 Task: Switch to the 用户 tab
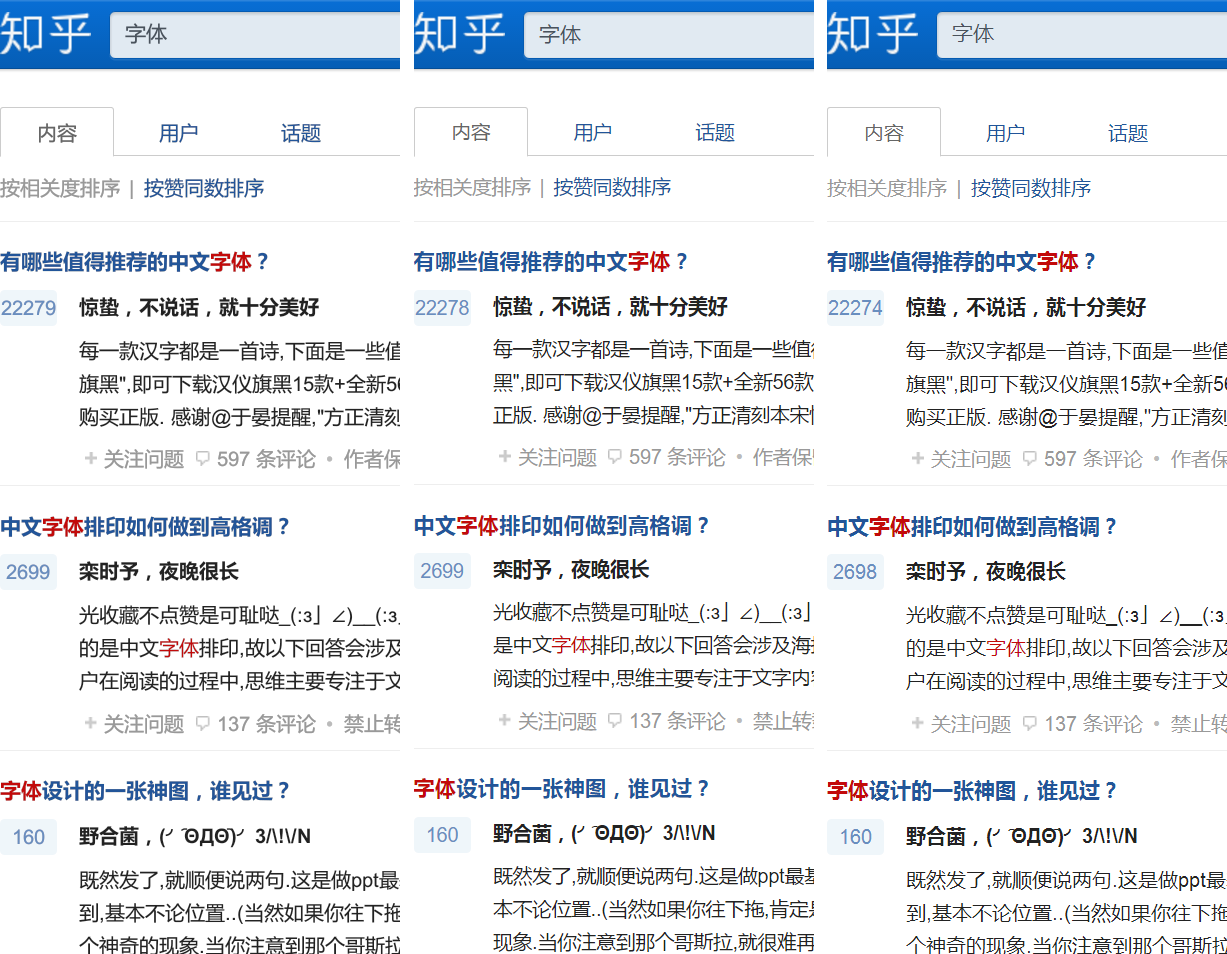point(178,131)
